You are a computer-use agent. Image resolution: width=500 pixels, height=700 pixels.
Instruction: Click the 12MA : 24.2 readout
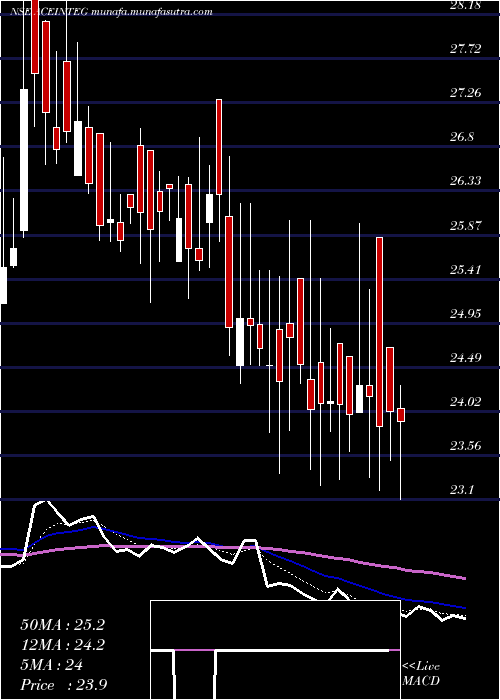coord(62,645)
